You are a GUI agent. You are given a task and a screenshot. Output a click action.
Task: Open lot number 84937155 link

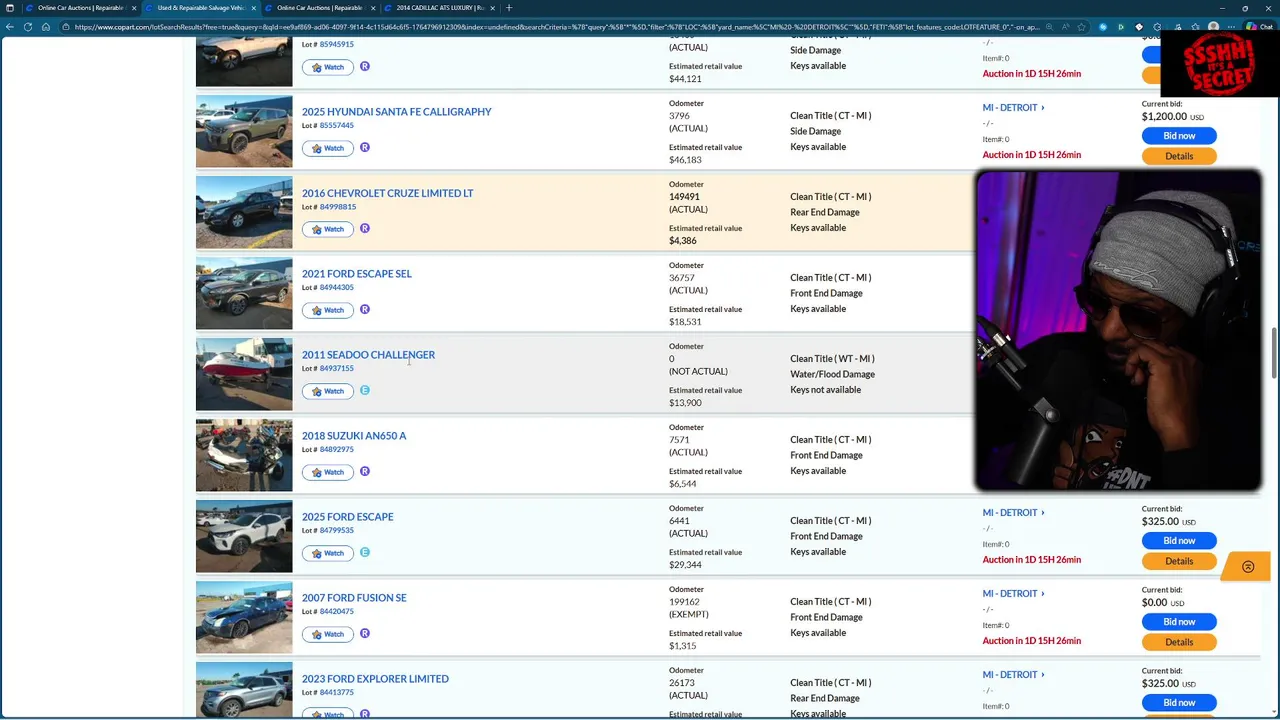click(337, 369)
